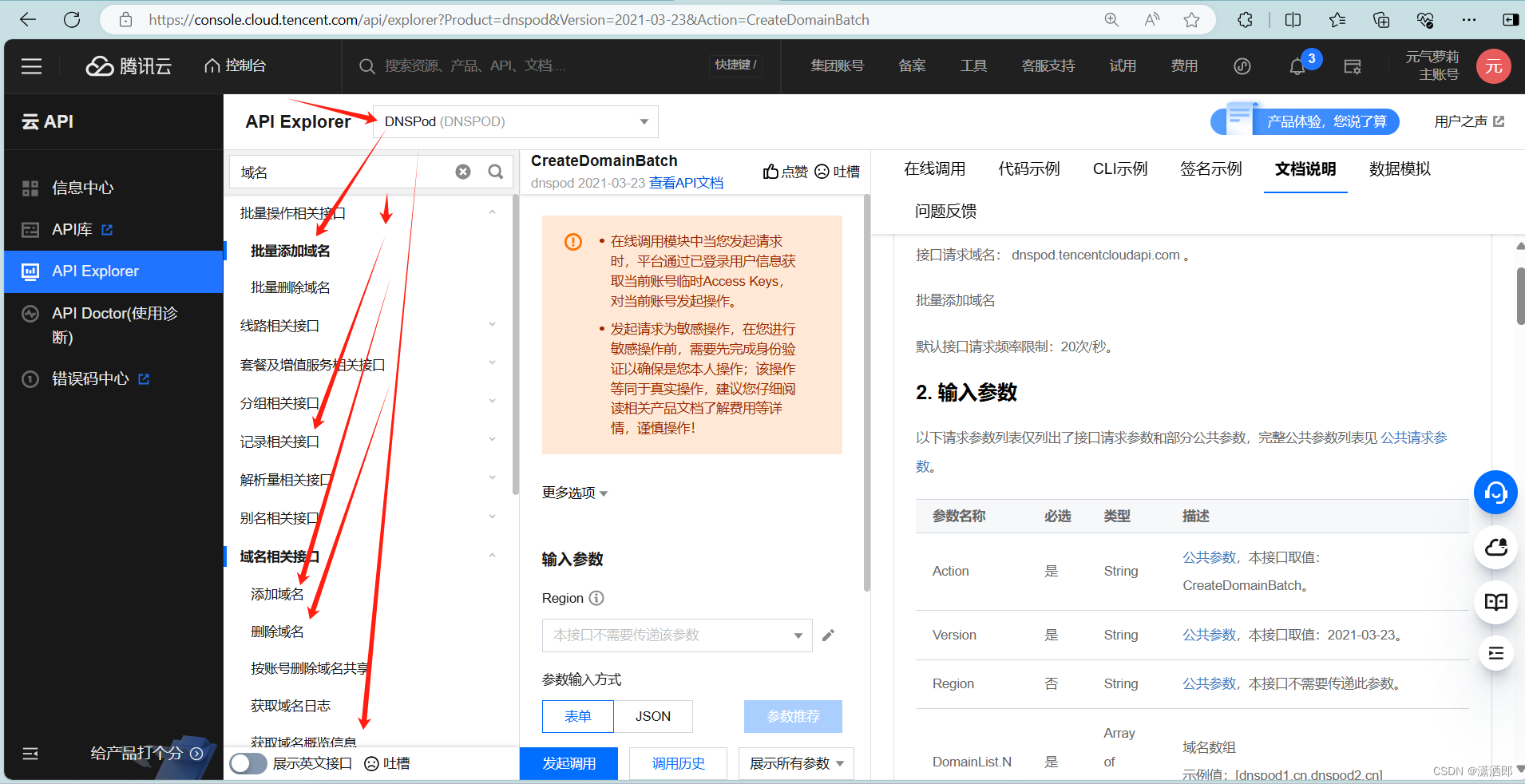This screenshot has width=1525, height=784.
Task: Select JSON parameter input mode
Action: (653, 716)
